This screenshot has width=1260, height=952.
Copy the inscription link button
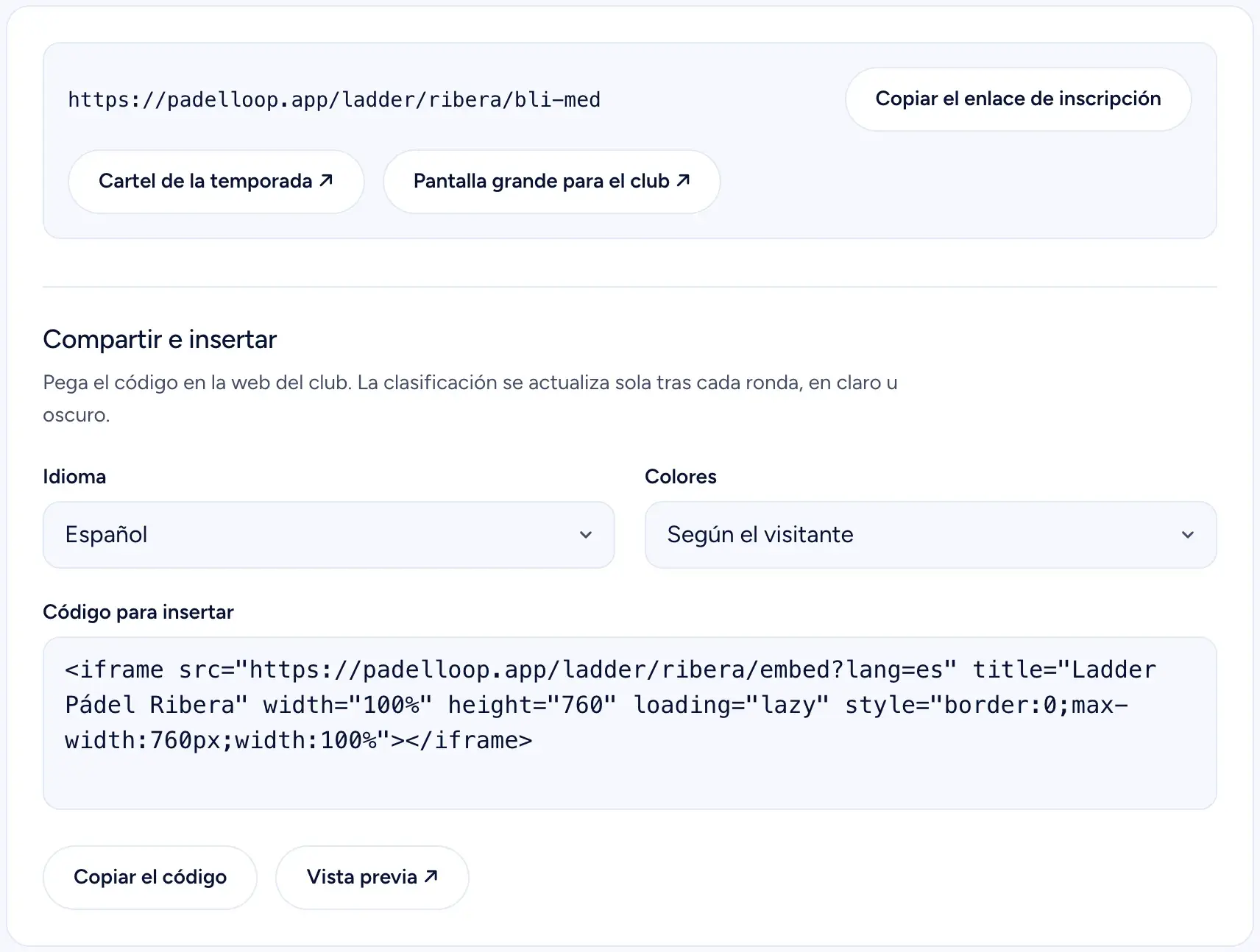click(1018, 99)
